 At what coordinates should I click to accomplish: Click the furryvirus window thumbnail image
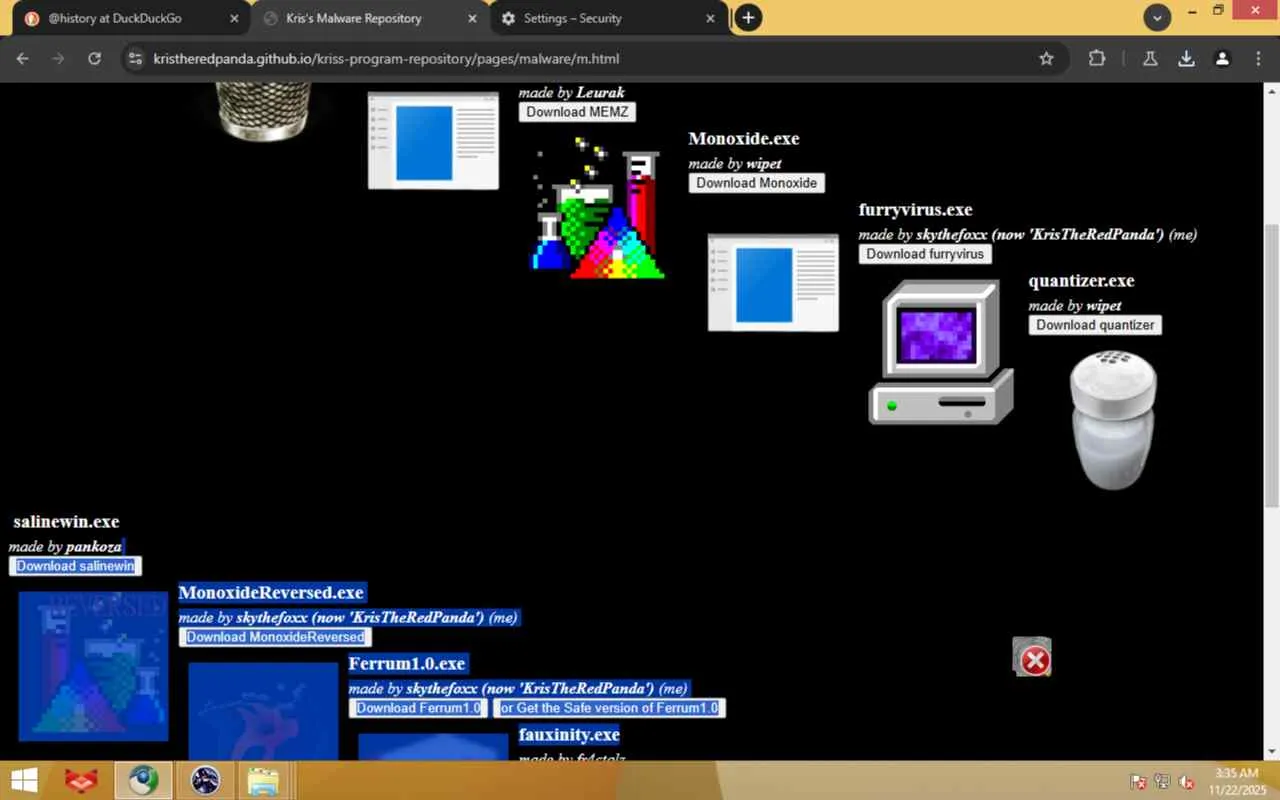(x=773, y=283)
